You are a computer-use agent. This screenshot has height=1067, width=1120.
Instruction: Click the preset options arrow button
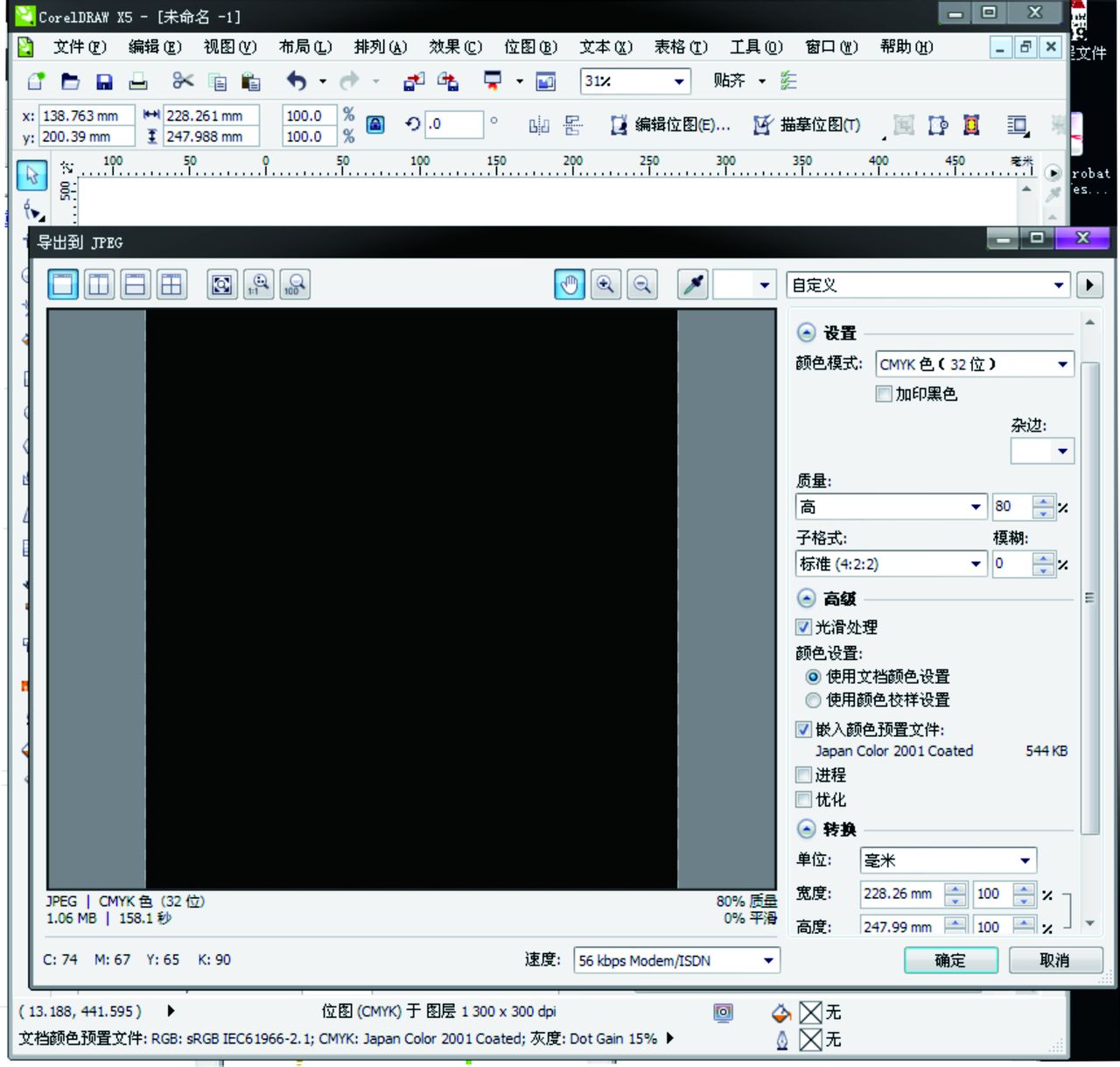coord(1089,284)
